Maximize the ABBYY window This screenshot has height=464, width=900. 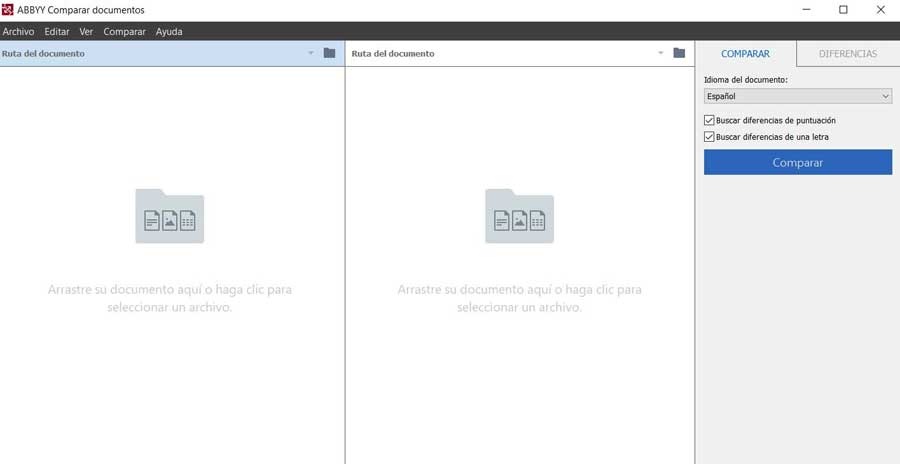843,10
